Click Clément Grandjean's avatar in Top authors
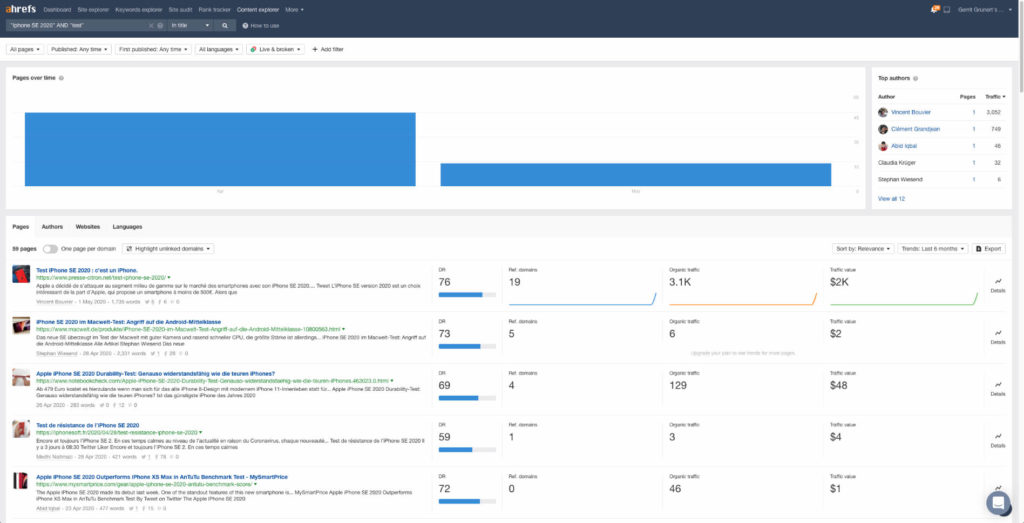The width and height of the screenshot is (1024, 523). 883,129
